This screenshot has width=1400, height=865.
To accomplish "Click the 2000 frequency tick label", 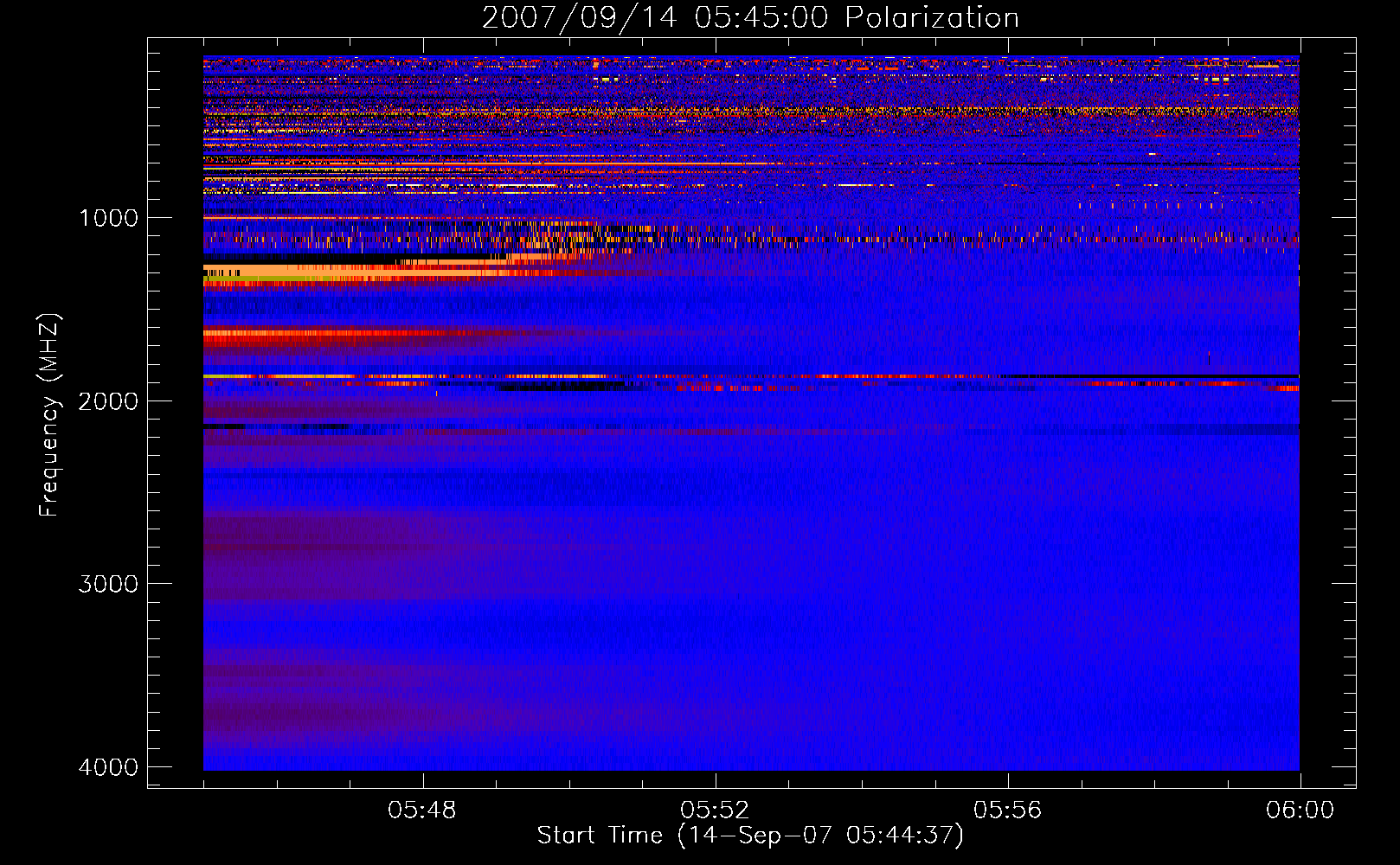I will 108,401.
